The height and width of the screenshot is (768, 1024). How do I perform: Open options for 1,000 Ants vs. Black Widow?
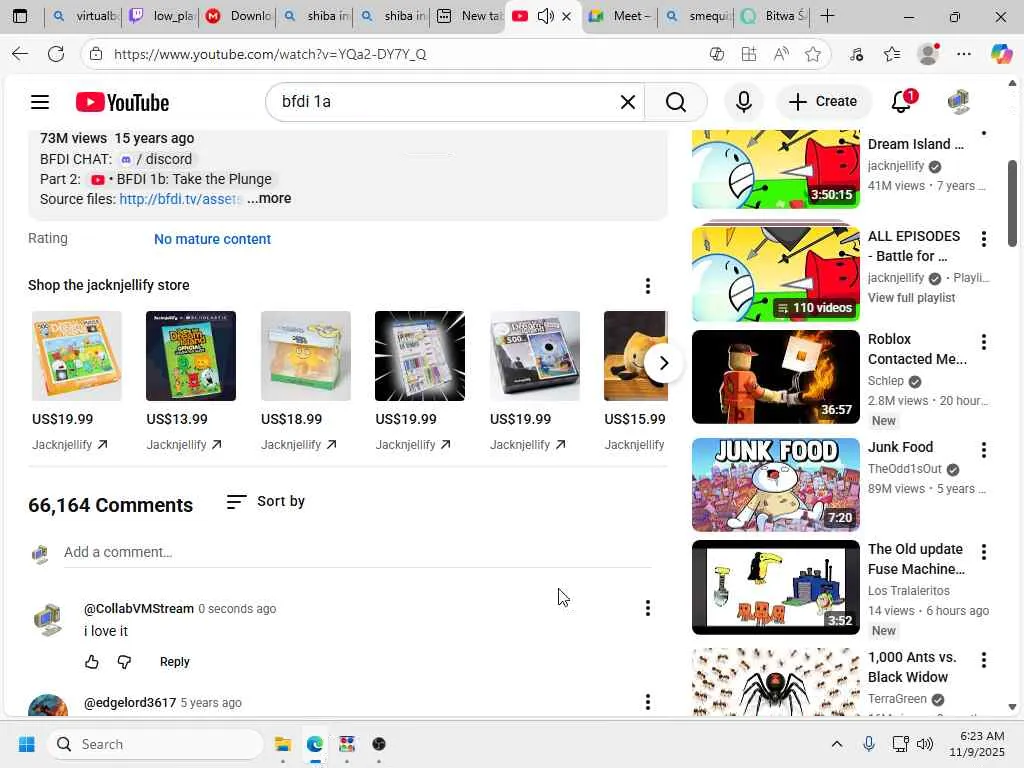[x=984, y=660]
